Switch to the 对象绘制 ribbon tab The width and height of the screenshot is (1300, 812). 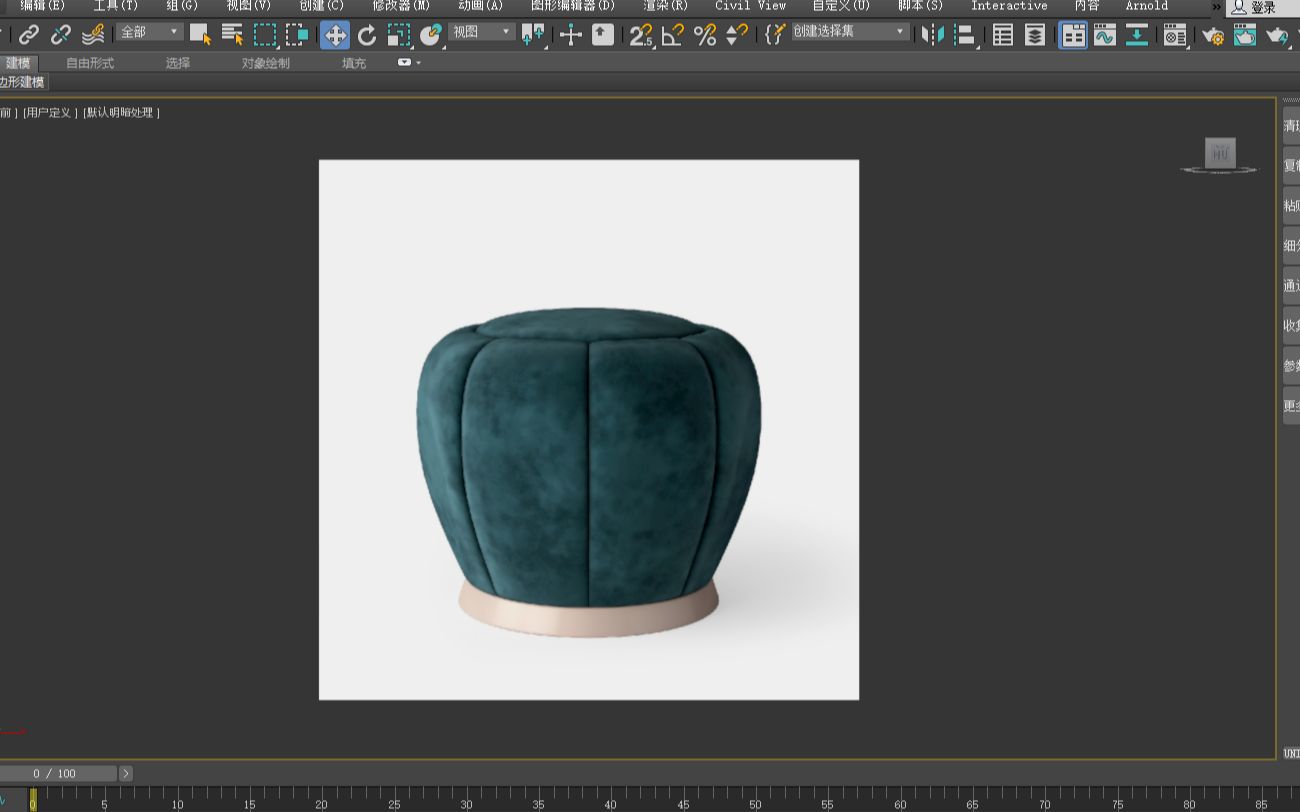(265, 63)
